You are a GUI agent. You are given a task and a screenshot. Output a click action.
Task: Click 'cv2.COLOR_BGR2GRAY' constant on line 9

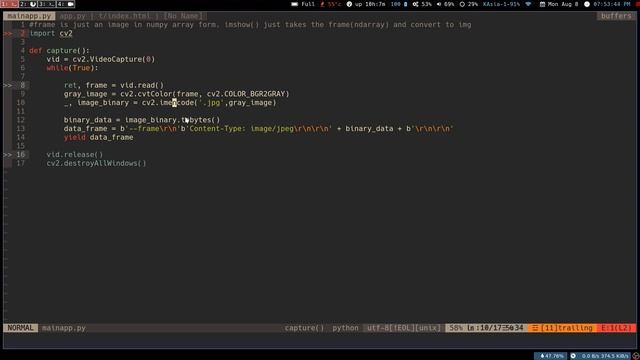click(x=246, y=94)
